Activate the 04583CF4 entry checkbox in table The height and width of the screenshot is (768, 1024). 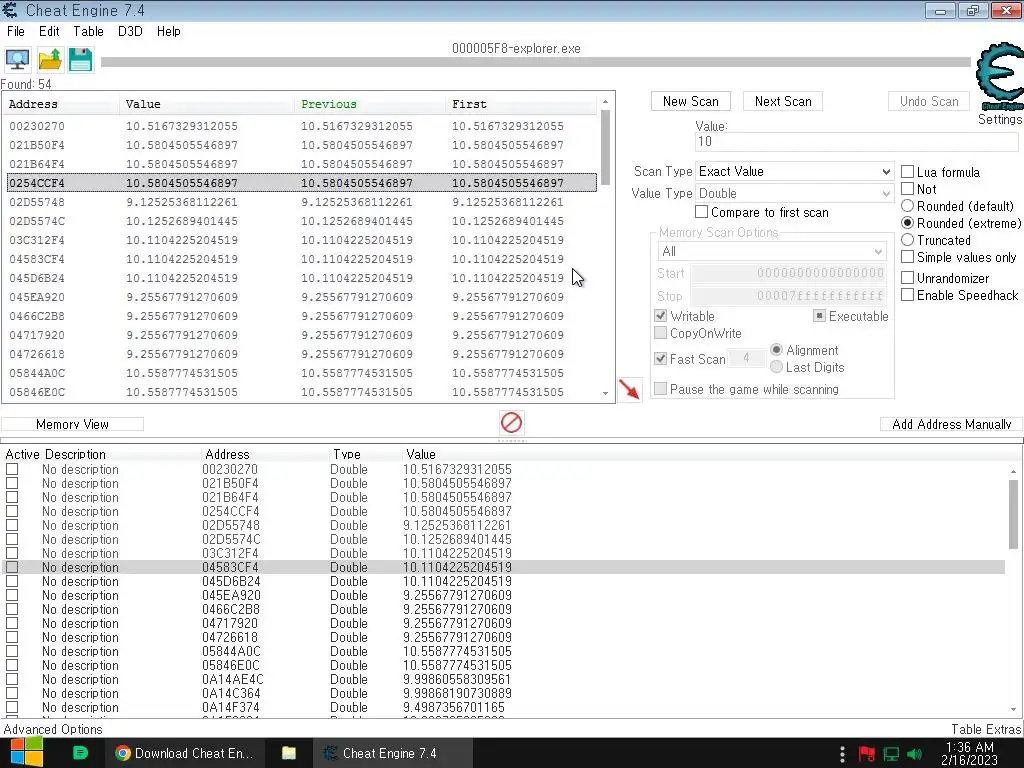click(x=12, y=568)
